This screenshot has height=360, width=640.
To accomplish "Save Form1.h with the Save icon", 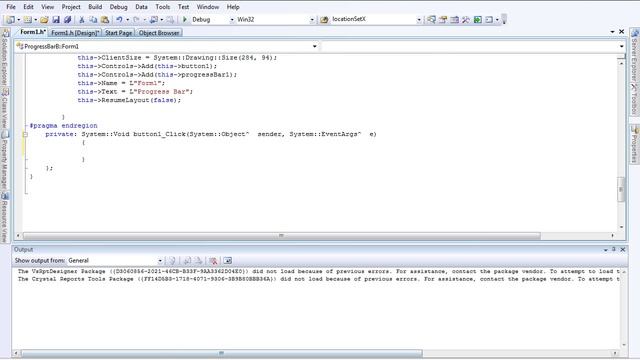I will (x=56, y=20).
